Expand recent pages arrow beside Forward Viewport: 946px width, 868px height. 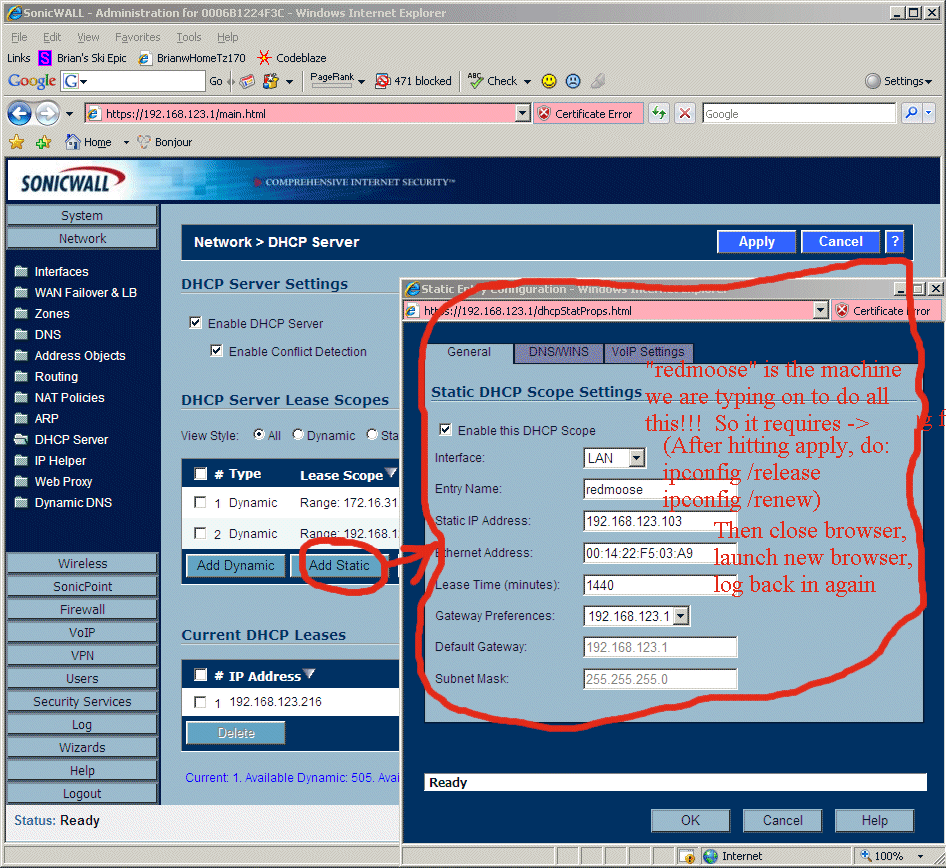coord(69,113)
